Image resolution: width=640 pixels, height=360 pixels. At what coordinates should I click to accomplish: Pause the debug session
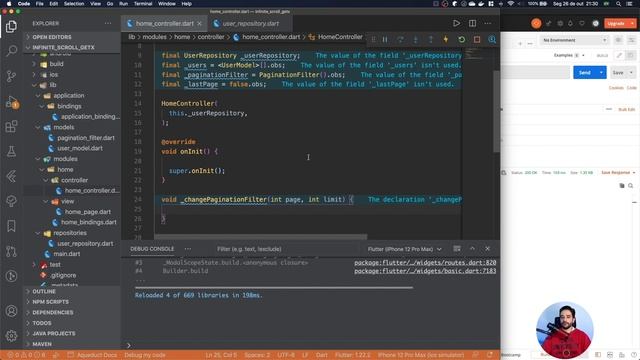coord(385,40)
